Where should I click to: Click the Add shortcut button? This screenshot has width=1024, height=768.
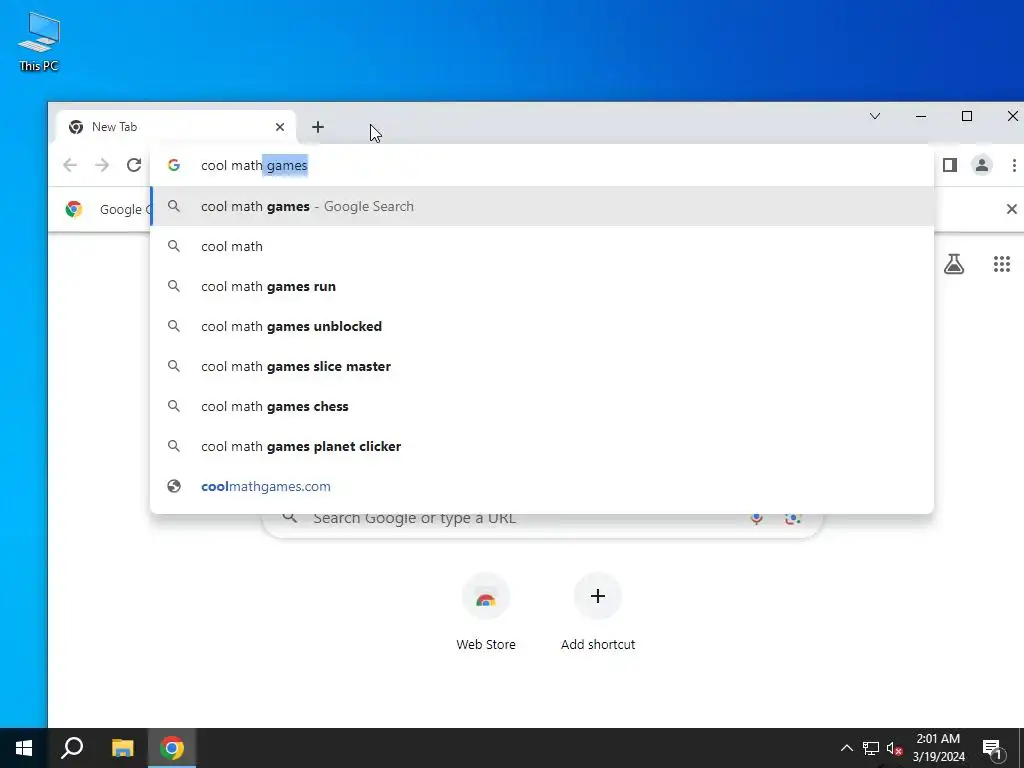click(x=598, y=612)
